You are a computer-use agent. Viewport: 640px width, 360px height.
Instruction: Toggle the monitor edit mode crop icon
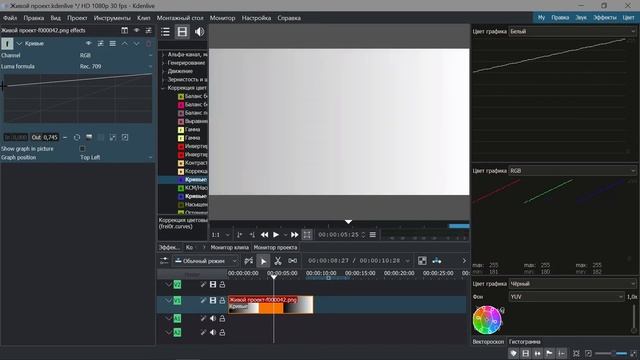307,234
